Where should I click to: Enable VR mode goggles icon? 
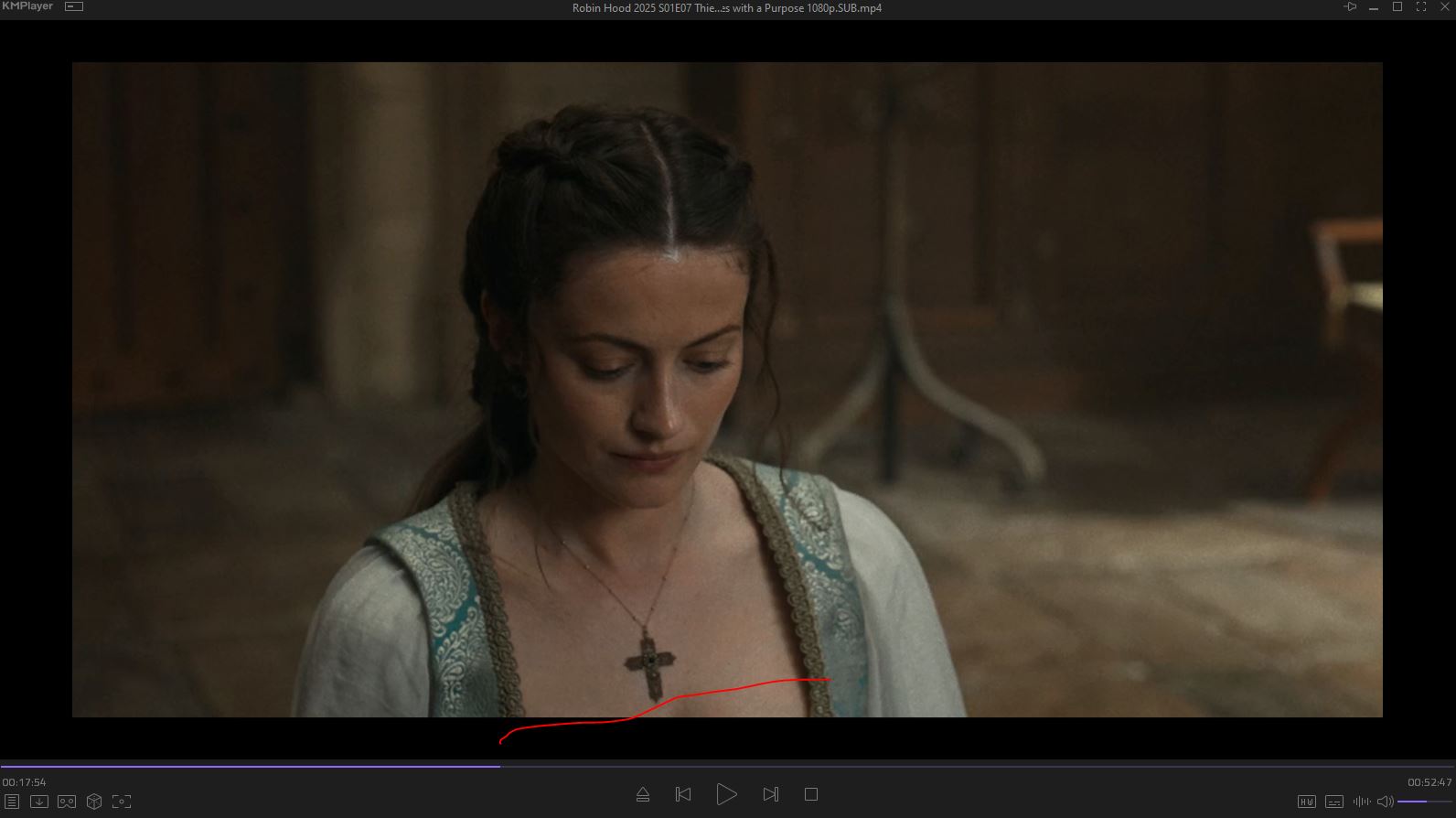pyautogui.click(x=67, y=802)
